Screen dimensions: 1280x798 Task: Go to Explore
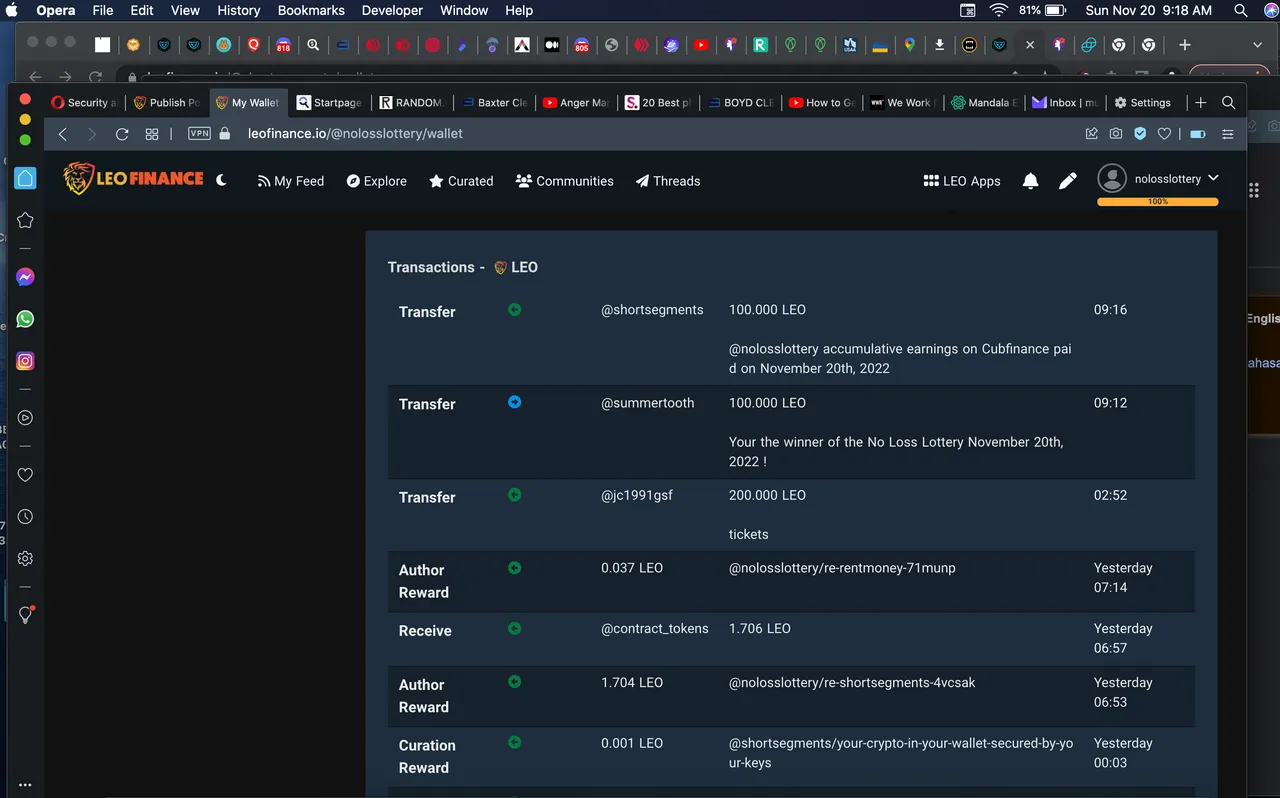pyautogui.click(x=377, y=181)
